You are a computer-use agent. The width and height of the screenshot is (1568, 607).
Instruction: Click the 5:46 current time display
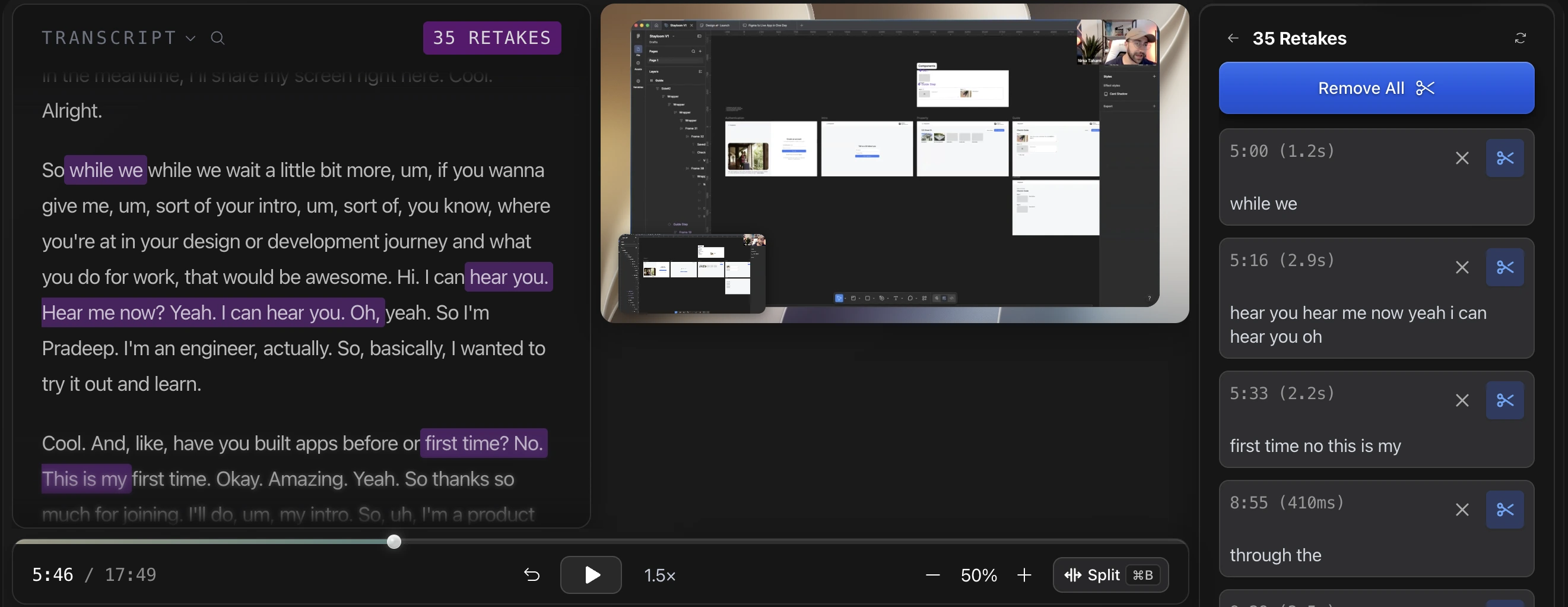(x=52, y=575)
